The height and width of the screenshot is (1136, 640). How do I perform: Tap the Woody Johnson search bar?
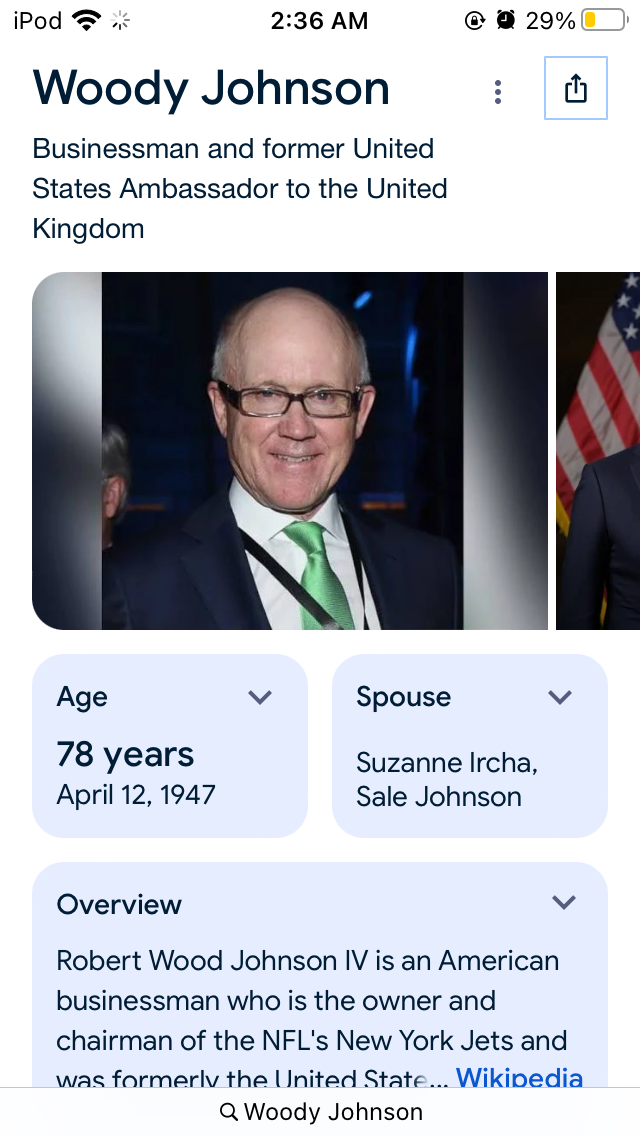[x=320, y=1111]
